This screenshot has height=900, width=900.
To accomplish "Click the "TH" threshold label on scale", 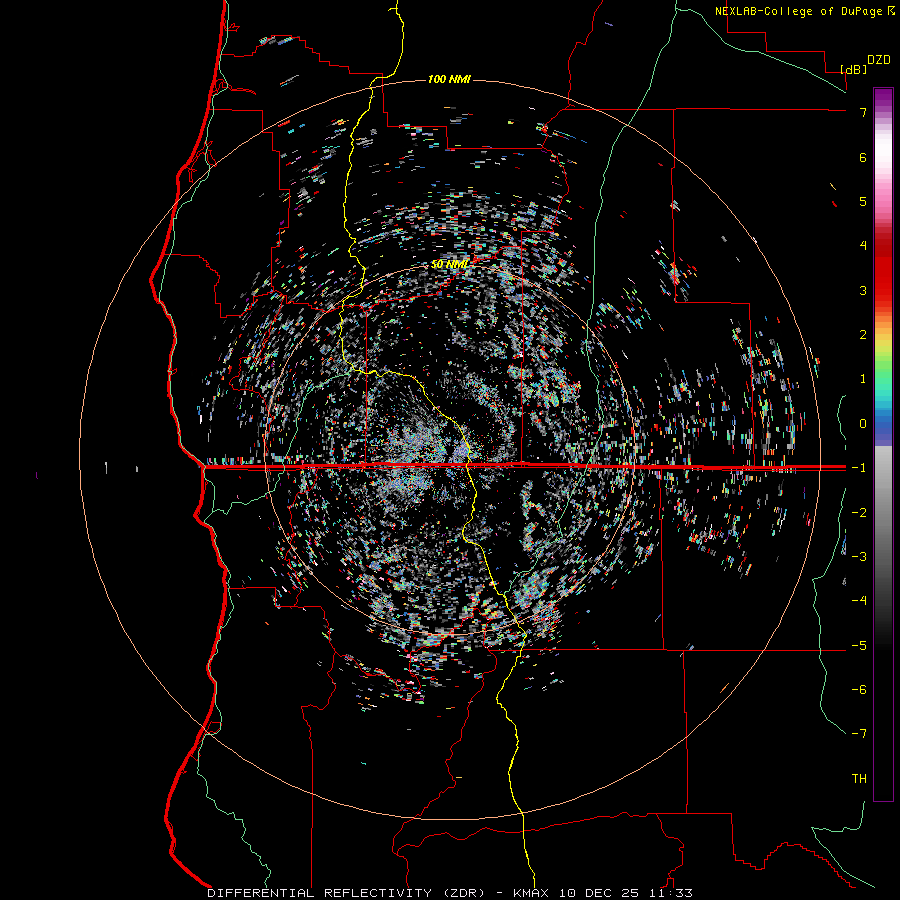I will coord(859,779).
